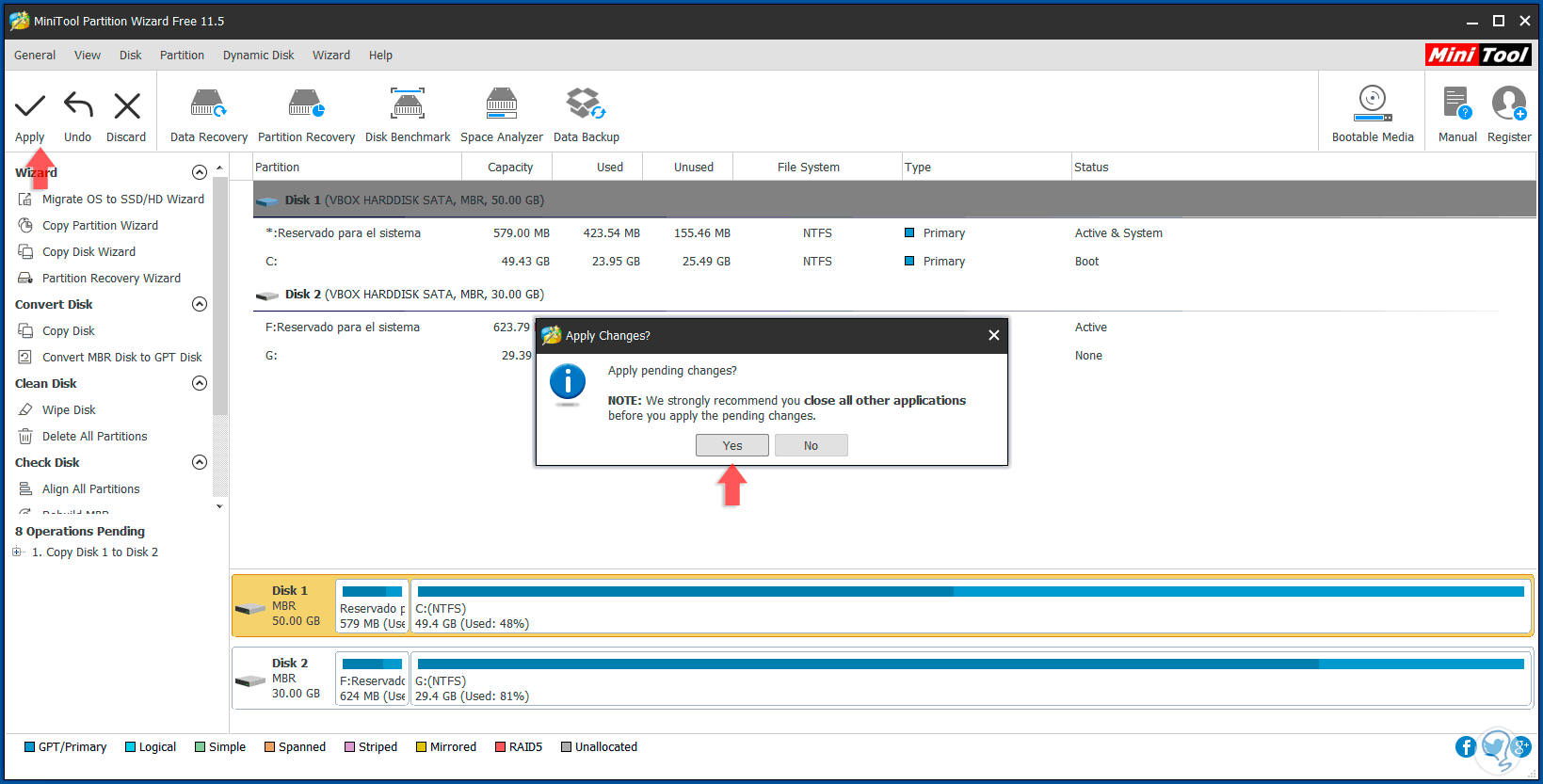The width and height of the screenshot is (1543, 784).
Task: Open the Disk menu
Action: point(131,56)
